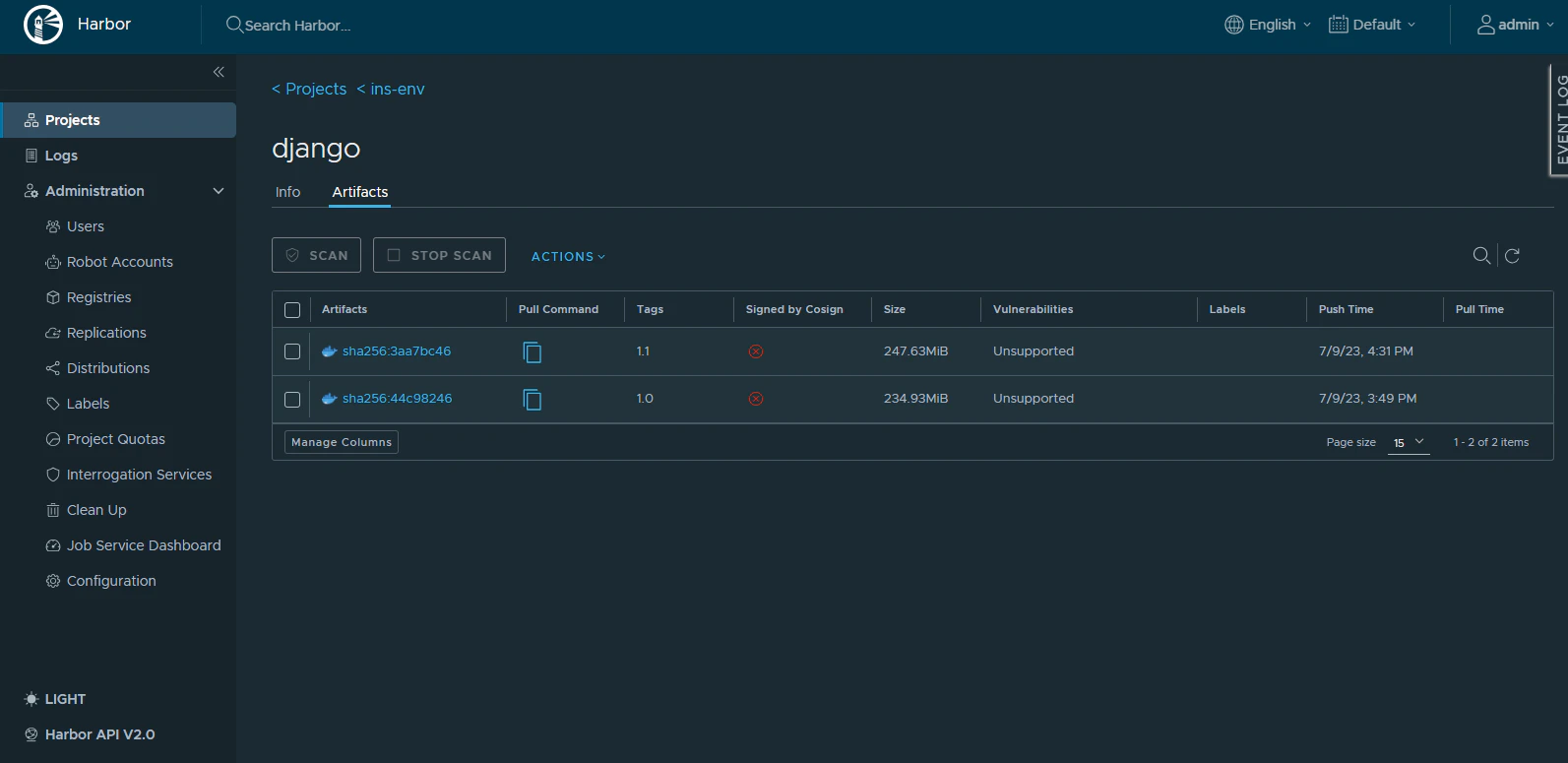Screen dimensions: 1568x763
Task: Click the Manage Columns button
Action: [342, 442]
